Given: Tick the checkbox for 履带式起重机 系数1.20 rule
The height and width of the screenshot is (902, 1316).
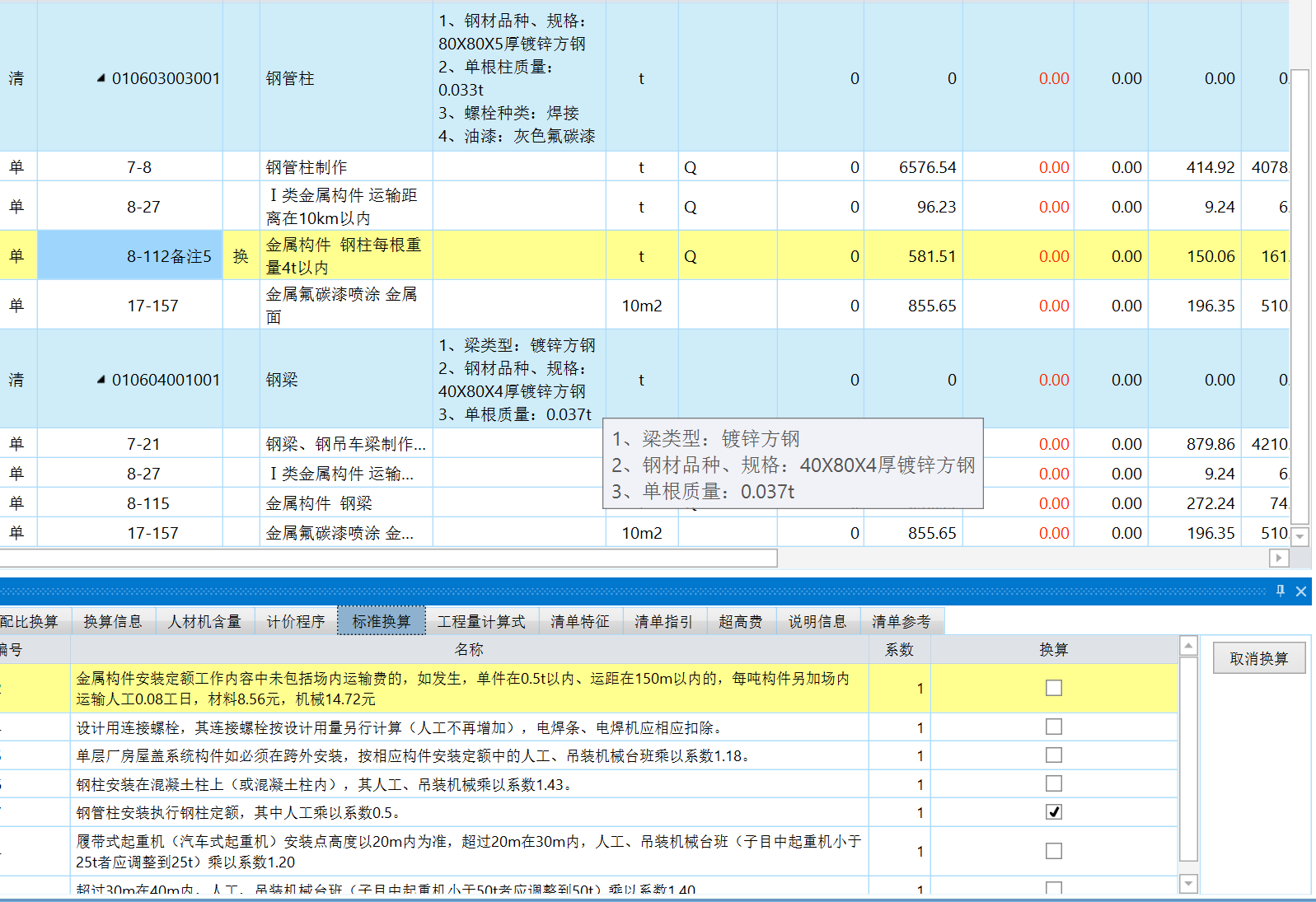Looking at the screenshot, I should (x=1054, y=851).
